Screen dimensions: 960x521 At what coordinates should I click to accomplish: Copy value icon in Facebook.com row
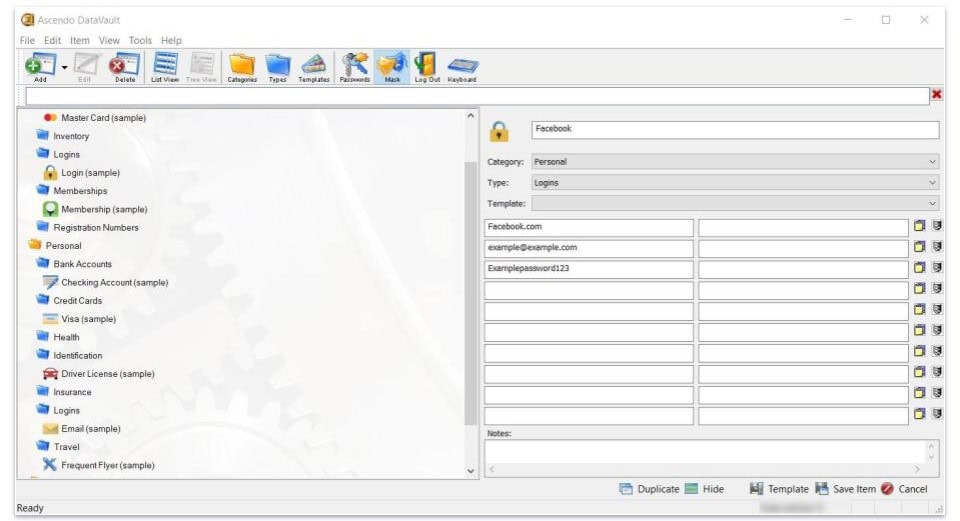[x=919, y=226]
